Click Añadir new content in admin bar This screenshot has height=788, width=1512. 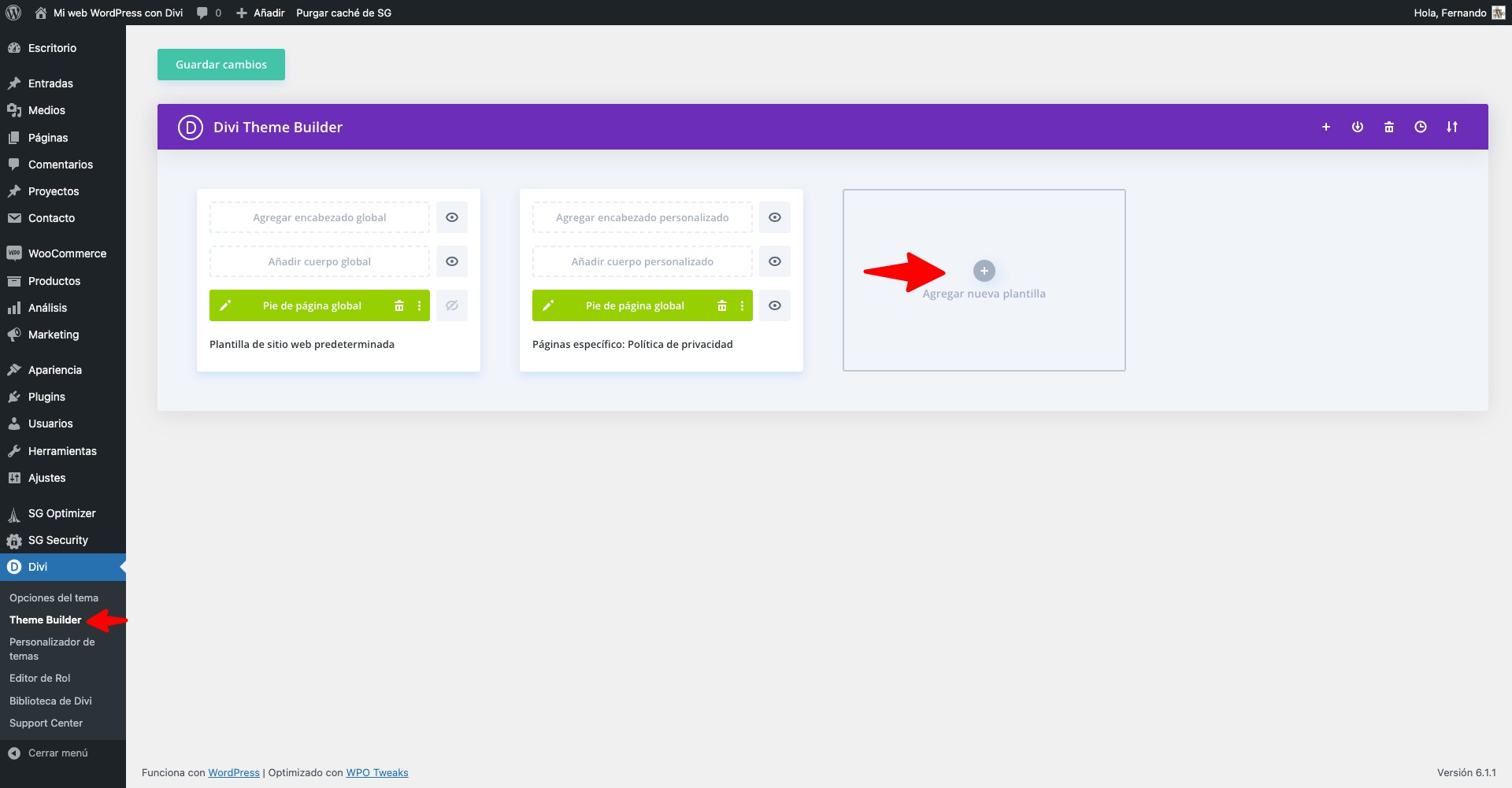(x=261, y=13)
